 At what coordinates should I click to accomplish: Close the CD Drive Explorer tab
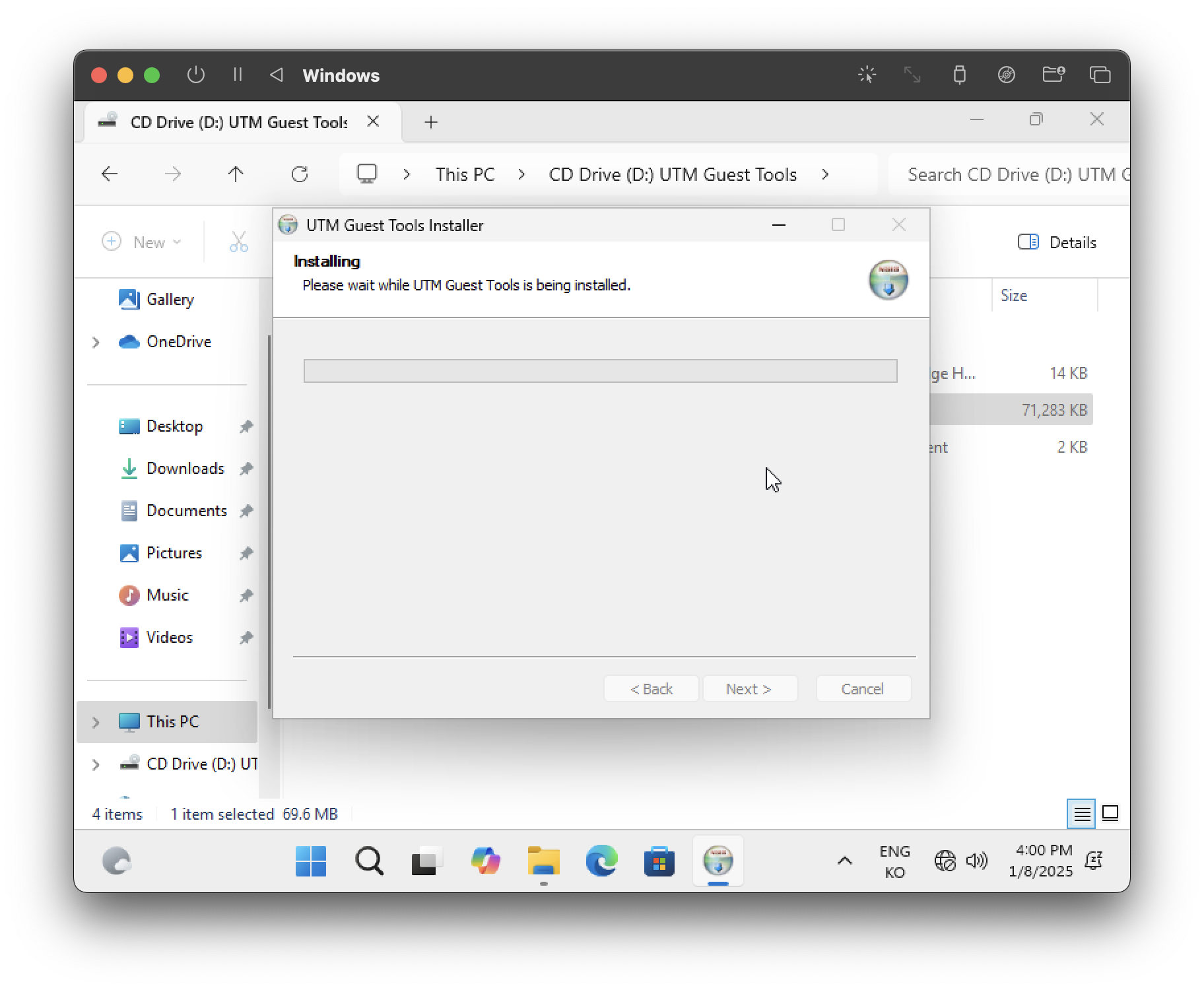(373, 121)
